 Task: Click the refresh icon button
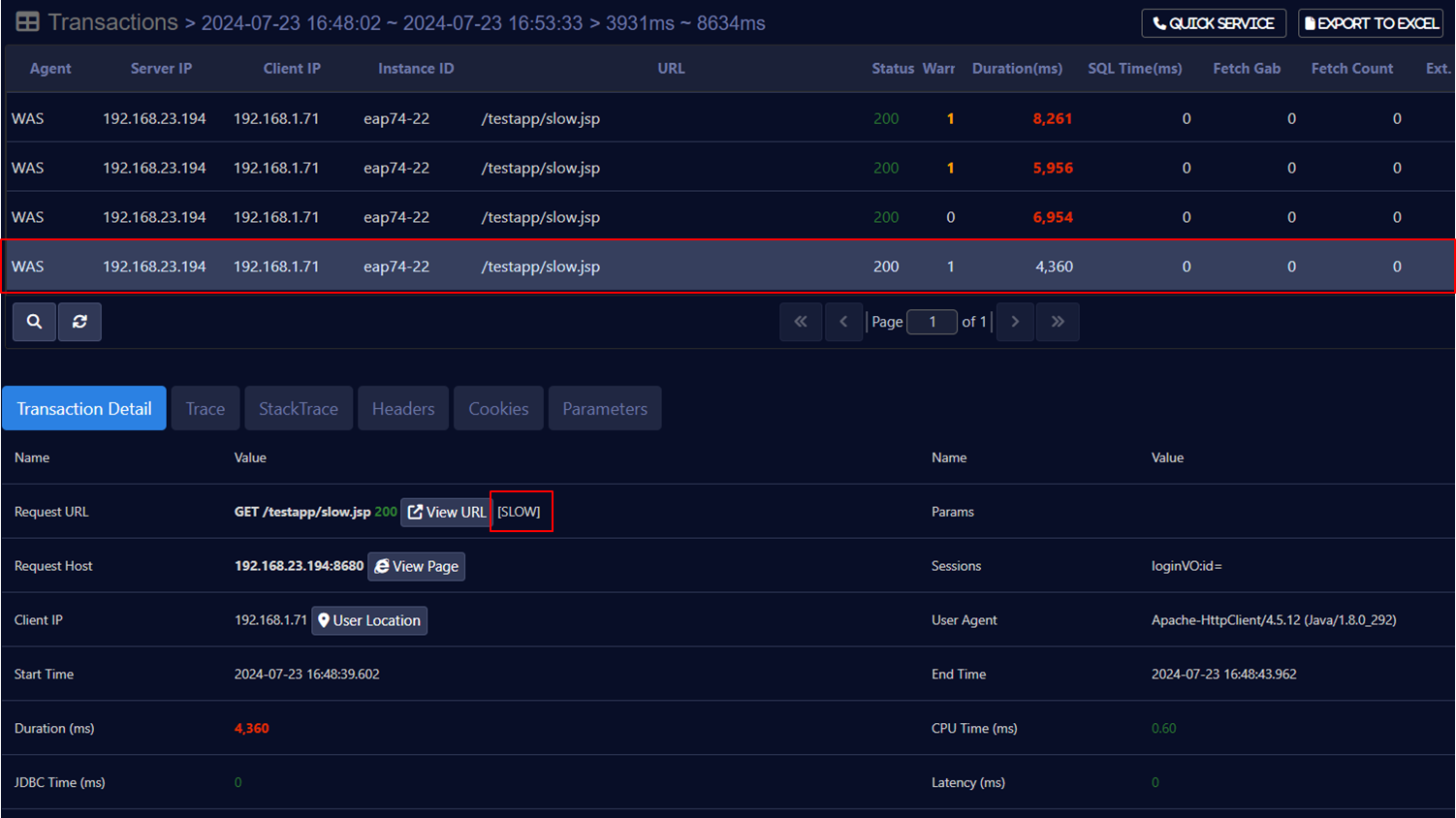click(79, 322)
